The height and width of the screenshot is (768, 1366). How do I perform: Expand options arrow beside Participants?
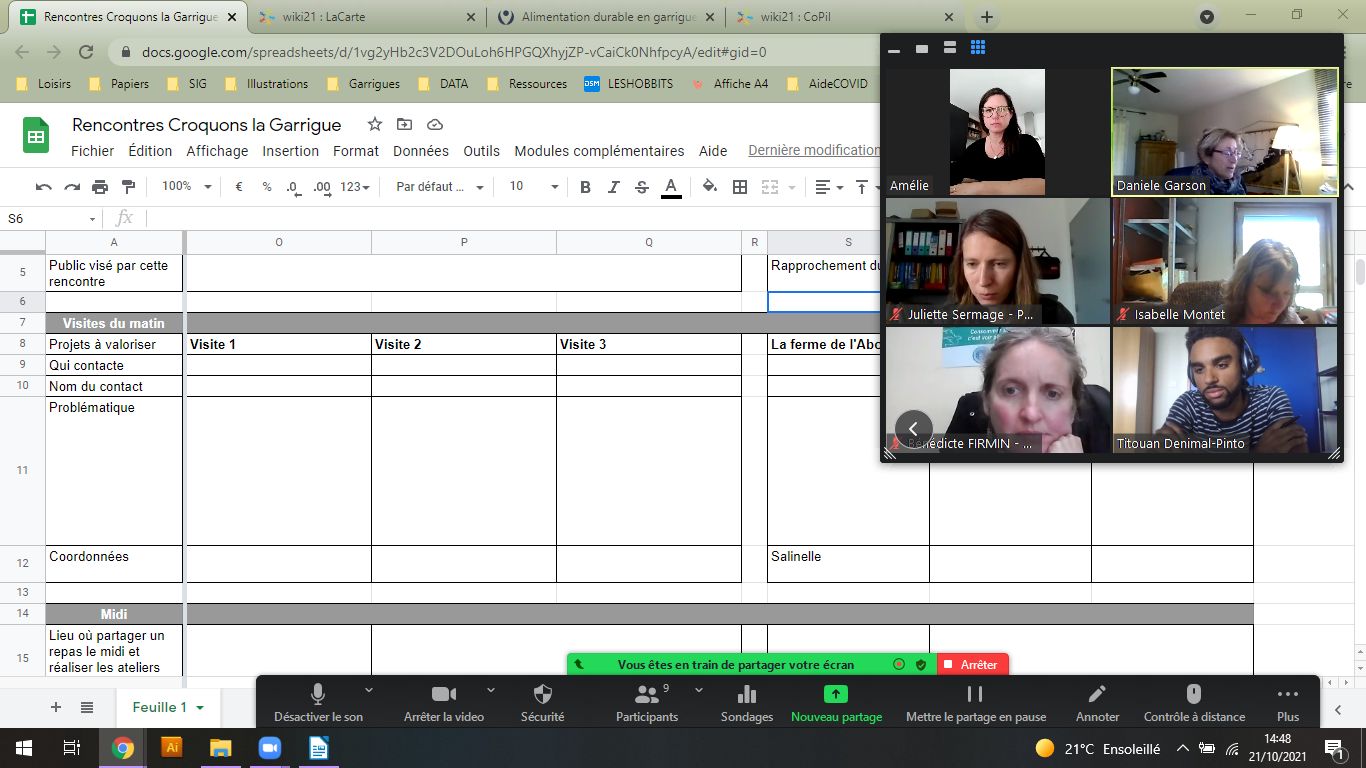coord(698,690)
